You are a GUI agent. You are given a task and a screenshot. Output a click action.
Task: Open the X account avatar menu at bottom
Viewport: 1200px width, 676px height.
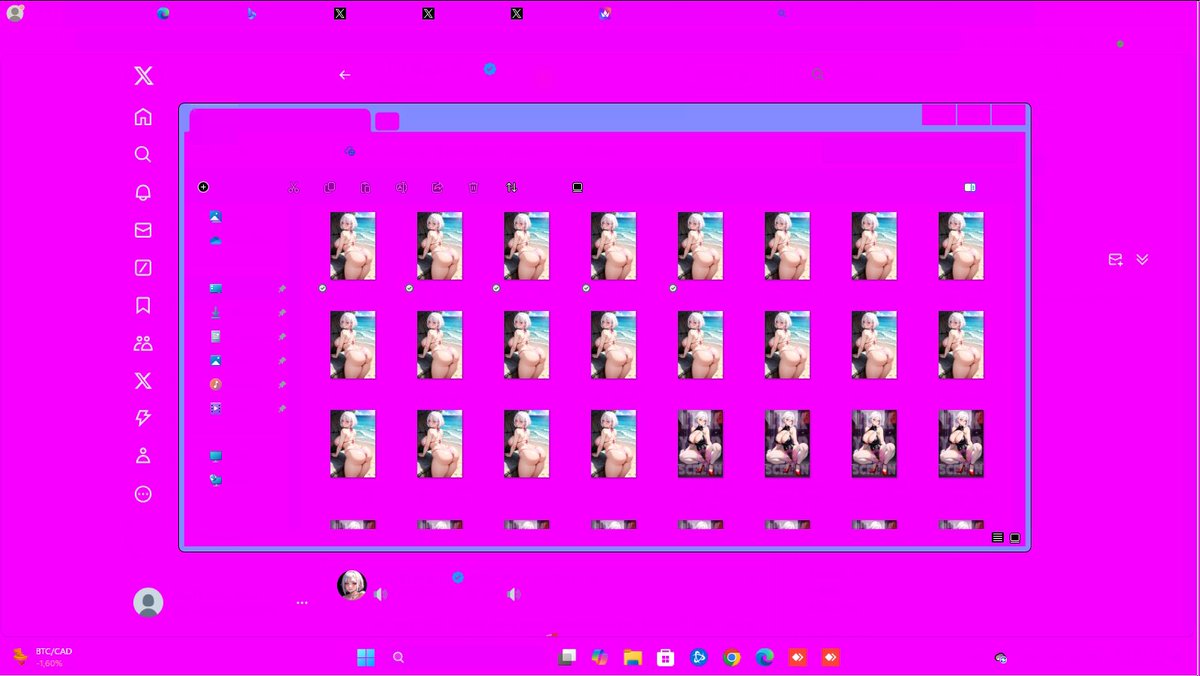coord(148,602)
